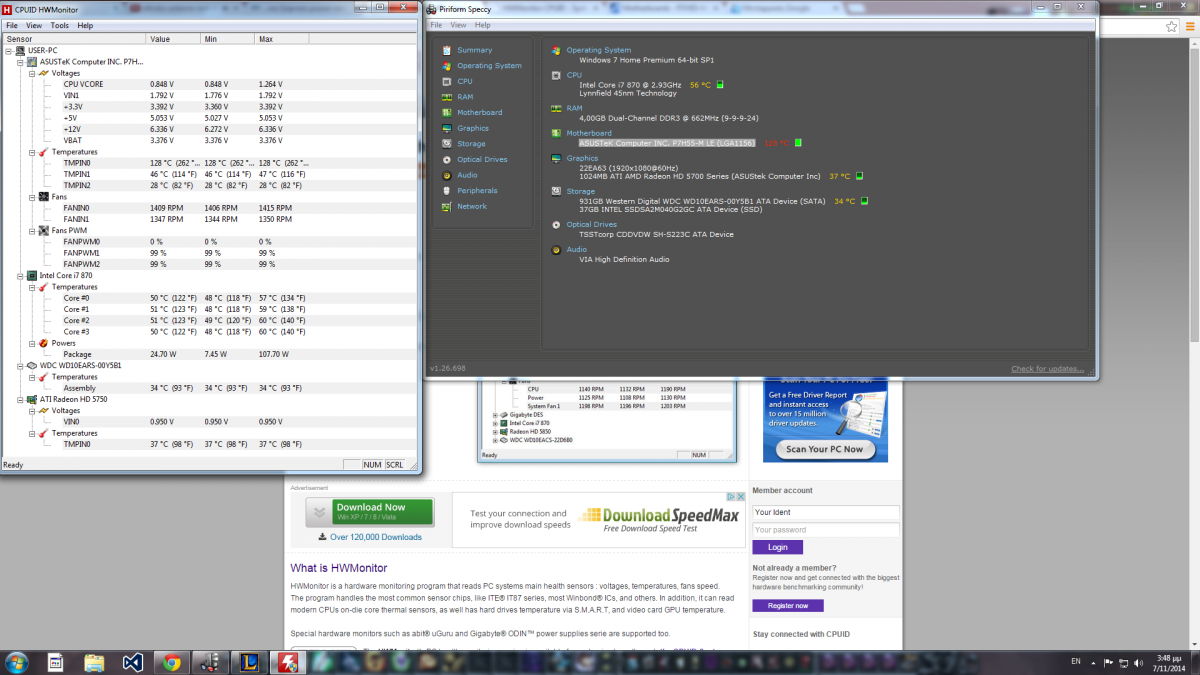Select Audio speaker icon in Speccy sidebar
The image size is (1200, 675).
[447, 175]
